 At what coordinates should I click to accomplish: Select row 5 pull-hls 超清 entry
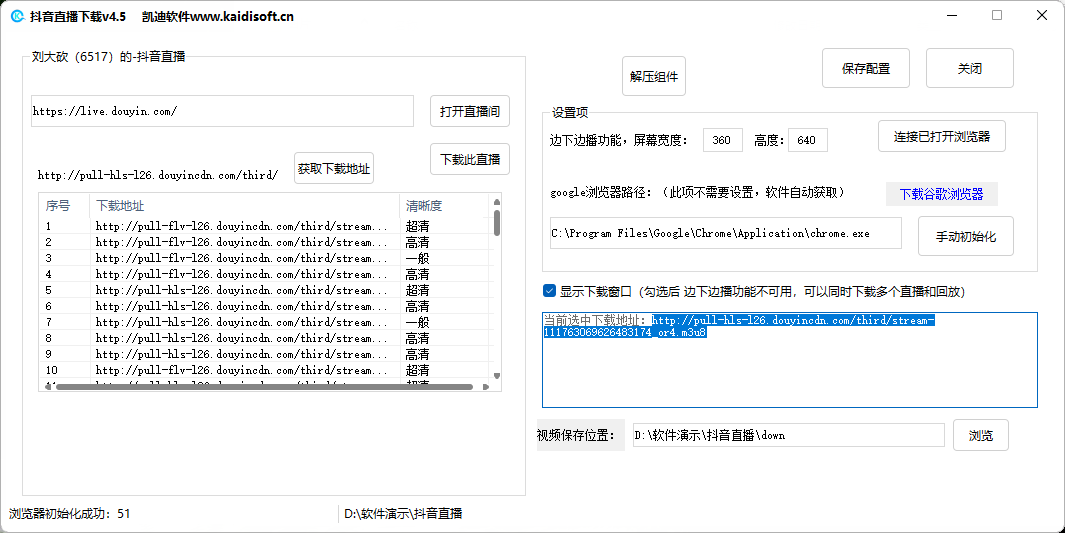click(x=264, y=290)
